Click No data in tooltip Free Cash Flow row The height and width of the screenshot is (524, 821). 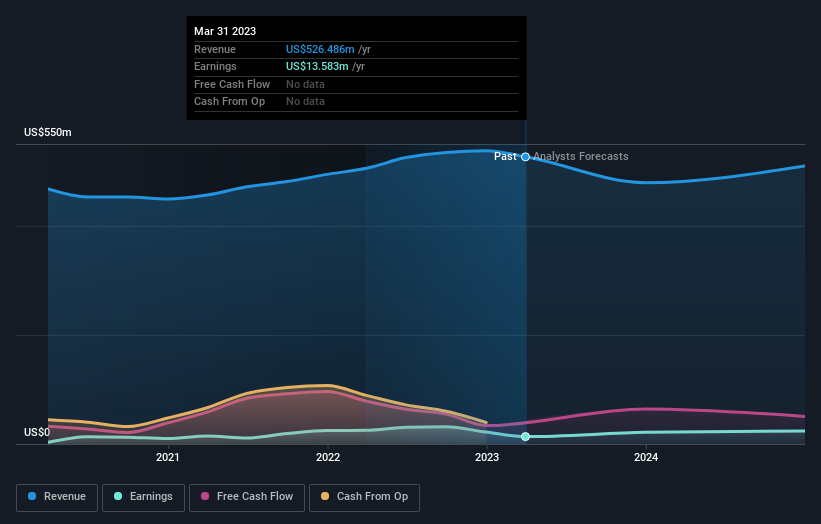click(x=305, y=84)
